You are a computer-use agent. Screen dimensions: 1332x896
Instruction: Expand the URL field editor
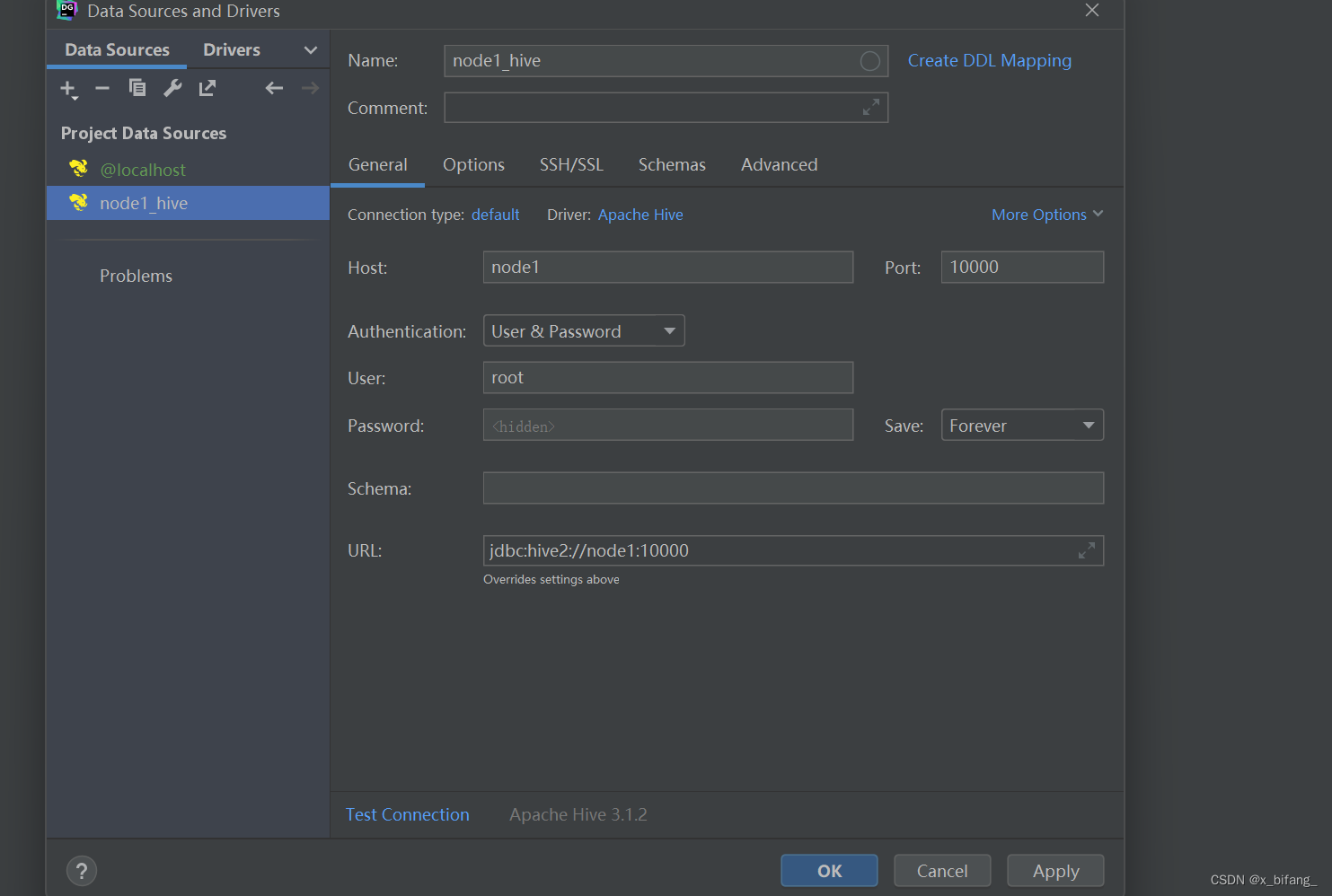pos(1086,550)
